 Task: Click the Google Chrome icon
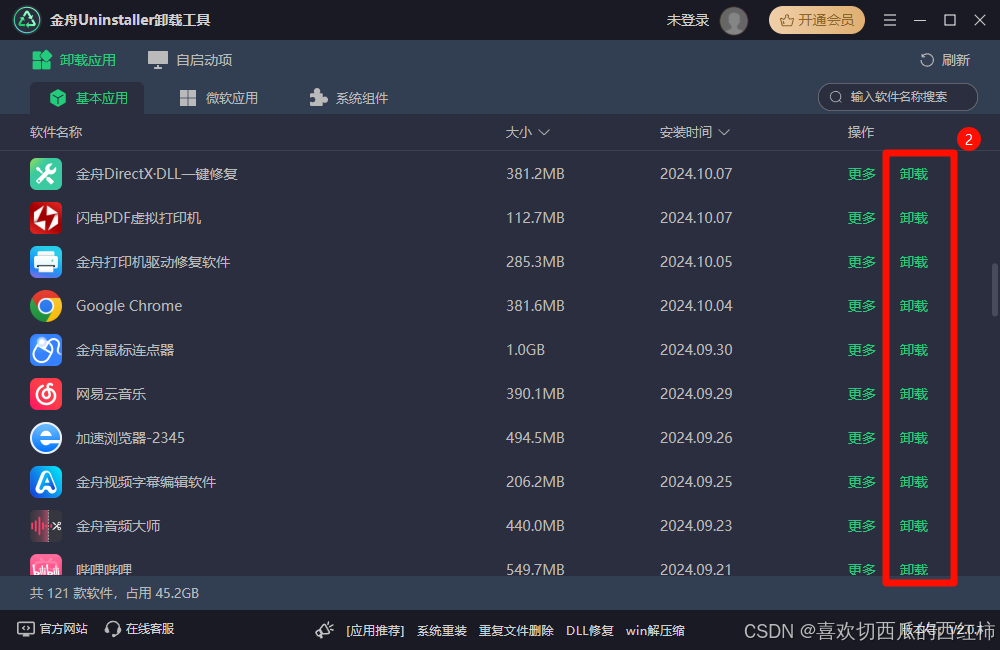point(46,306)
